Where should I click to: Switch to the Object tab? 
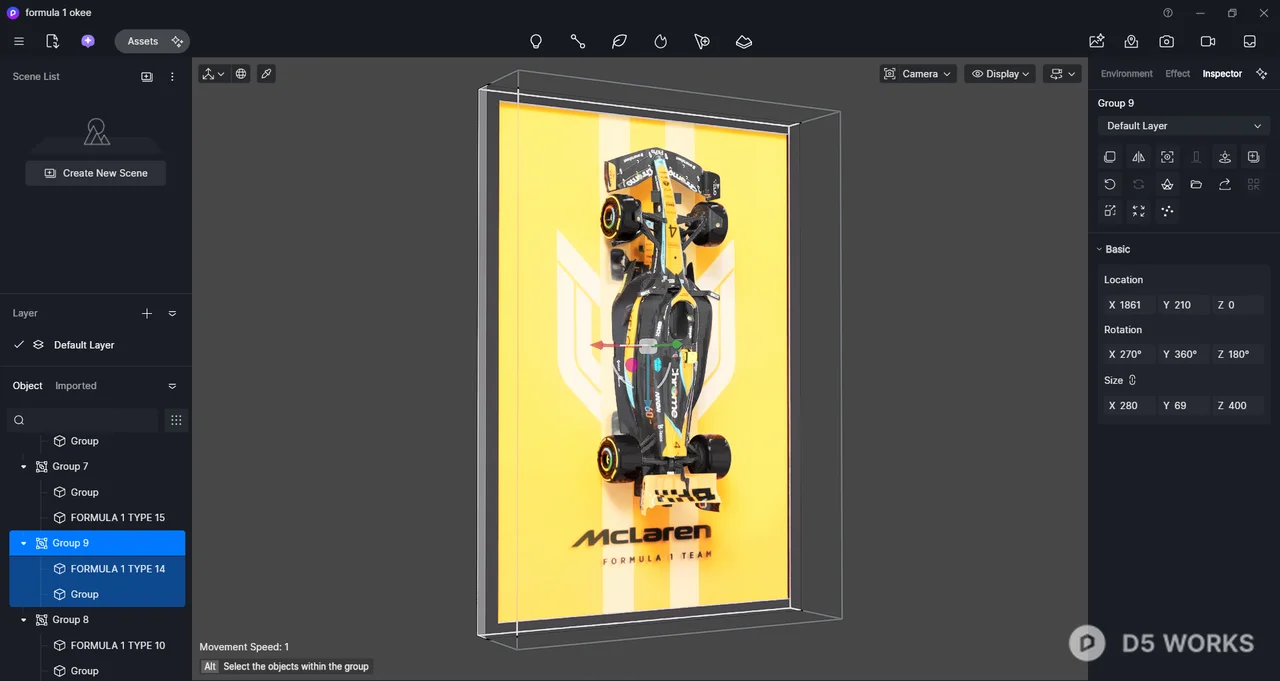(x=28, y=386)
